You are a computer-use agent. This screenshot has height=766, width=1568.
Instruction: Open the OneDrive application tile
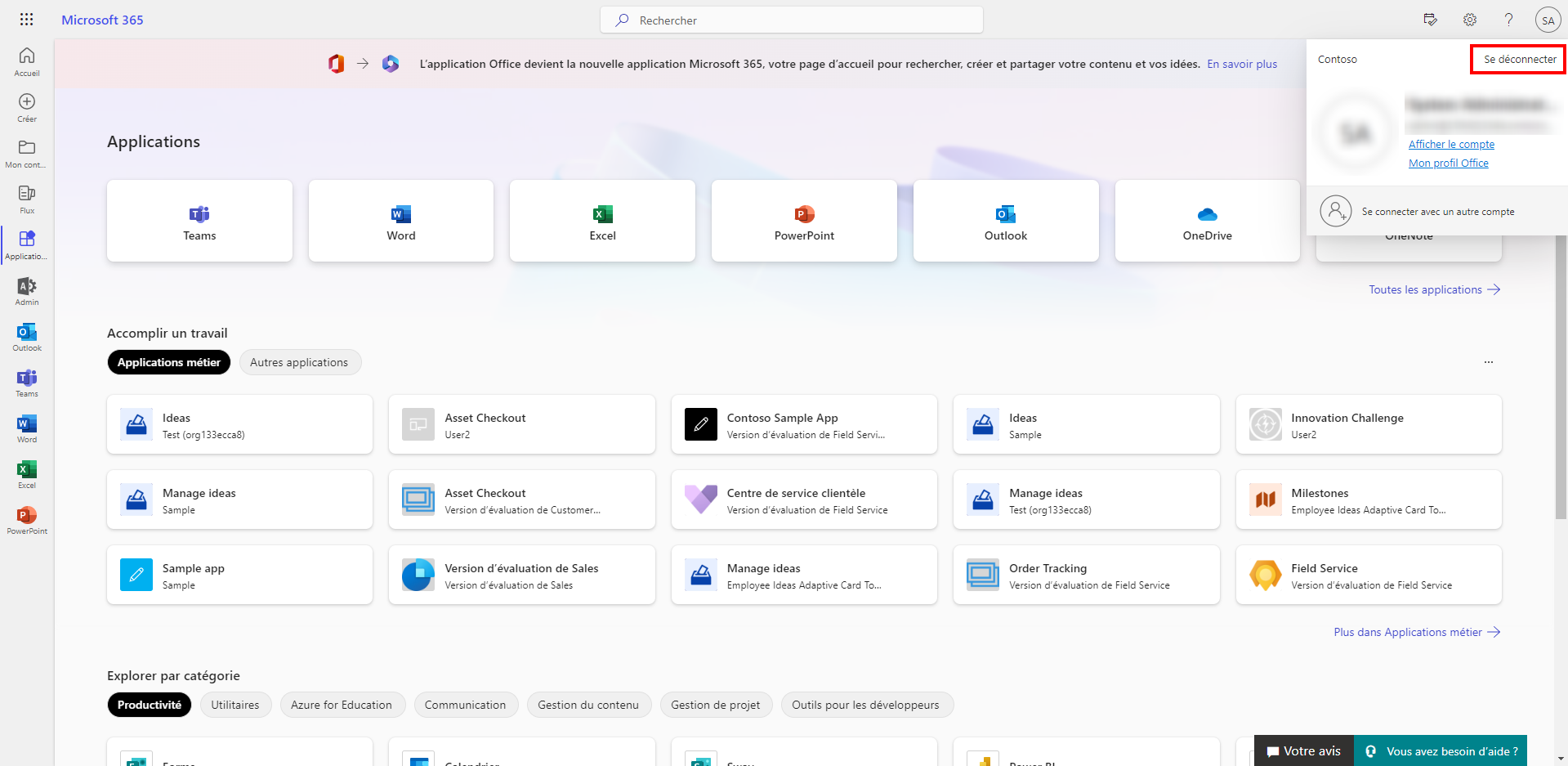[x=1208, y=221]
